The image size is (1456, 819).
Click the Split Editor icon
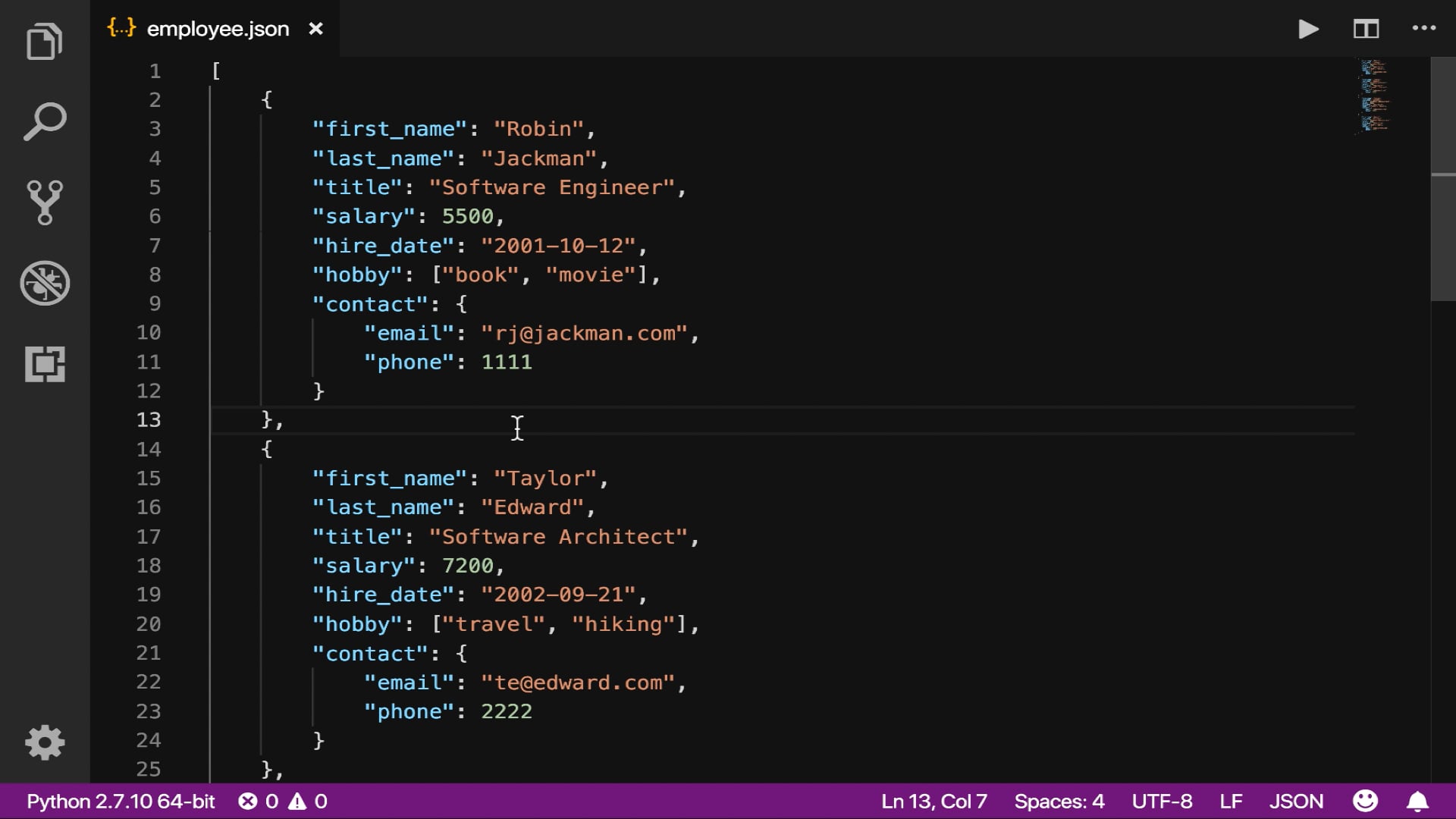click(x=1366, y=29)
